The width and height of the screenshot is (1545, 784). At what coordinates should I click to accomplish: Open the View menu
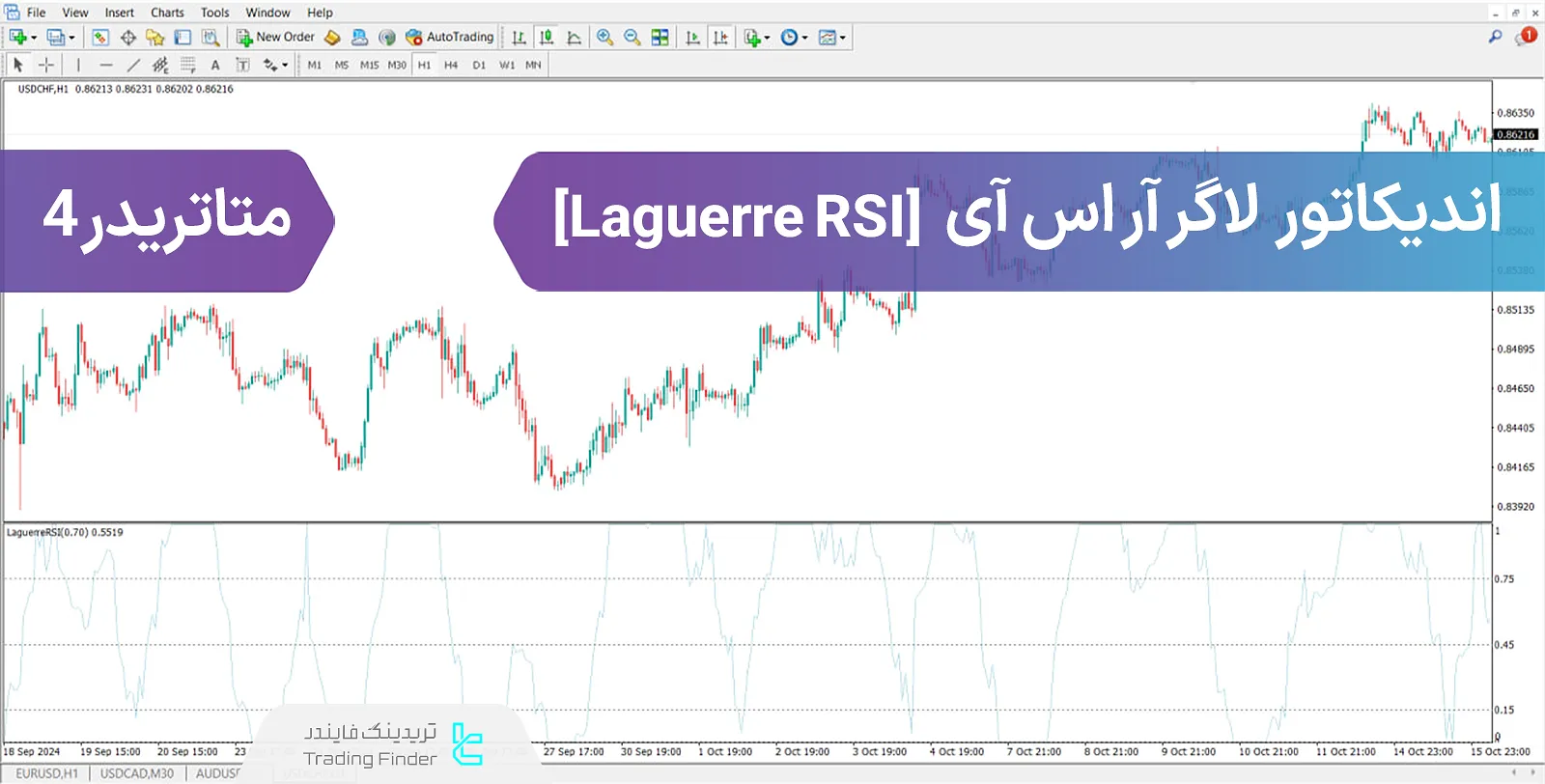(x=75, y=13)
